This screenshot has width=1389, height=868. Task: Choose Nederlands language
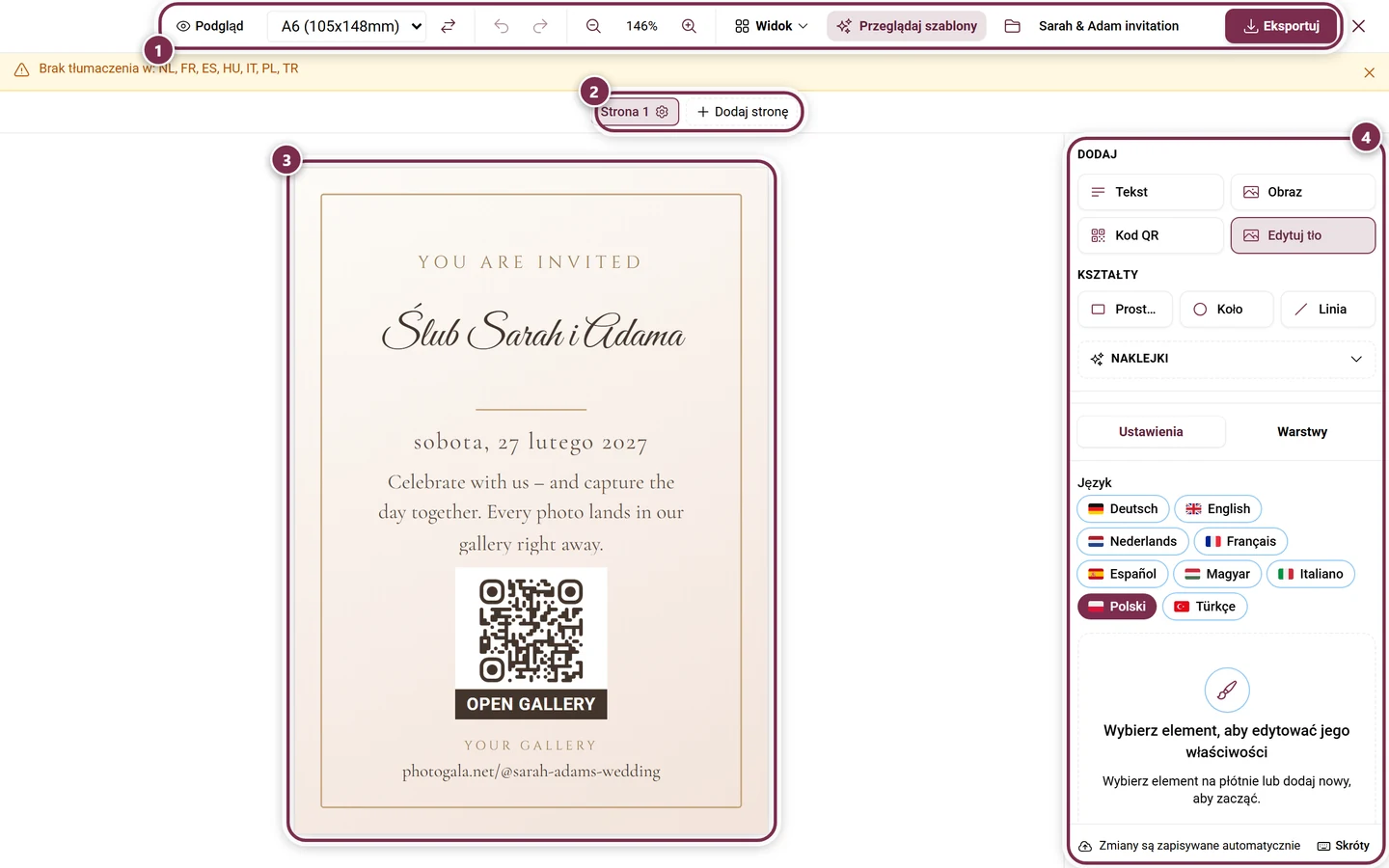click(1132, 542)
